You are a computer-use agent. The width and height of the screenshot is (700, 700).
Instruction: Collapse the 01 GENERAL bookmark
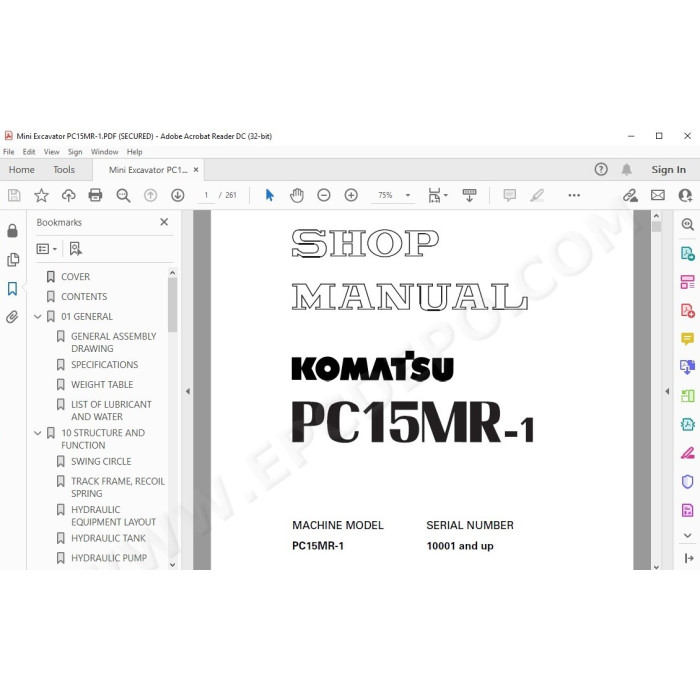coord(38,317)
